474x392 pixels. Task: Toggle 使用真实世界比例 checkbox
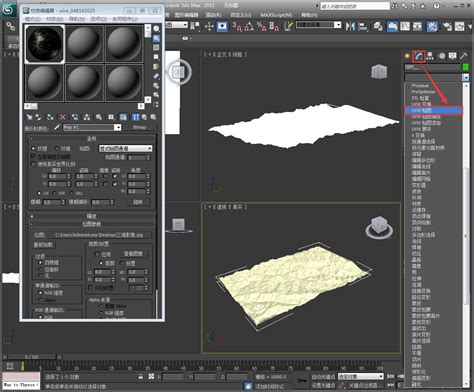click(x=33, y=164)
